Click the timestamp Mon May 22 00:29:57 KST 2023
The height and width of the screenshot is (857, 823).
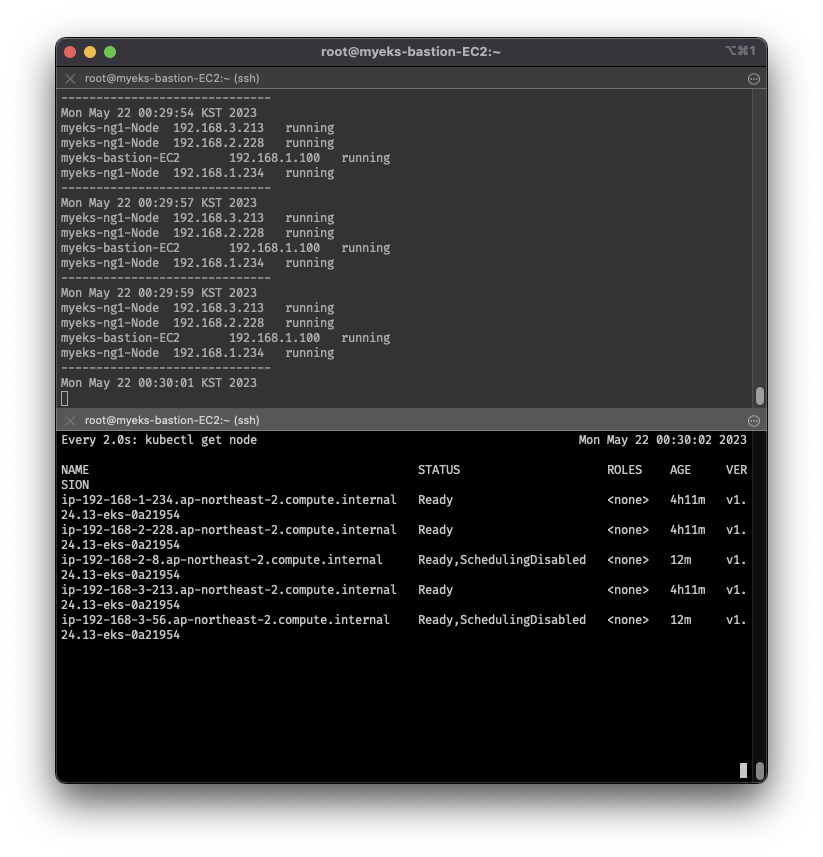[158, 203]
